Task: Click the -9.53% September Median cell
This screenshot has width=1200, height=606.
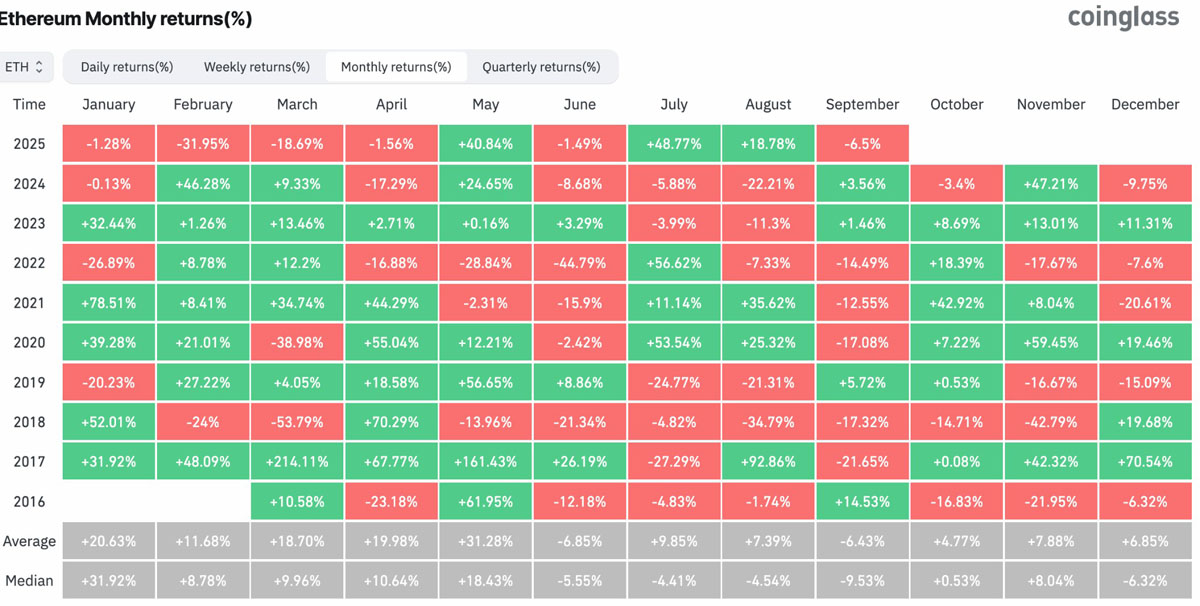Action: tap(862, 581)
